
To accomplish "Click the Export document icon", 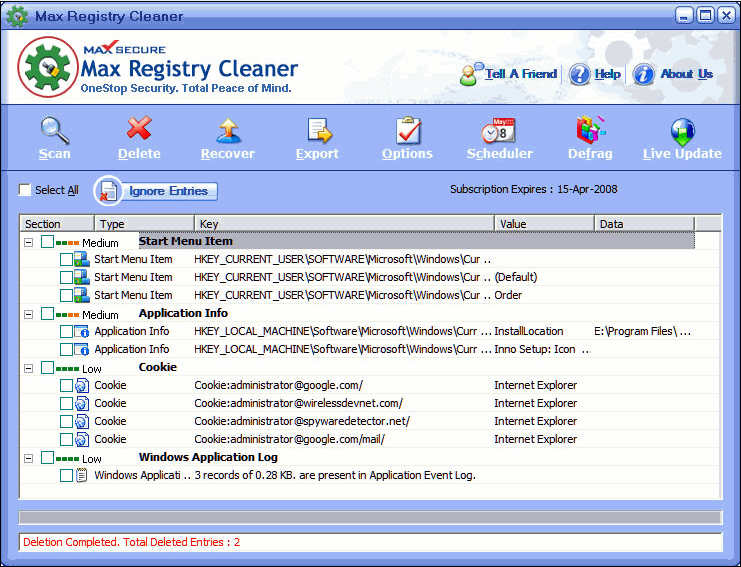I will pos(319,130).
